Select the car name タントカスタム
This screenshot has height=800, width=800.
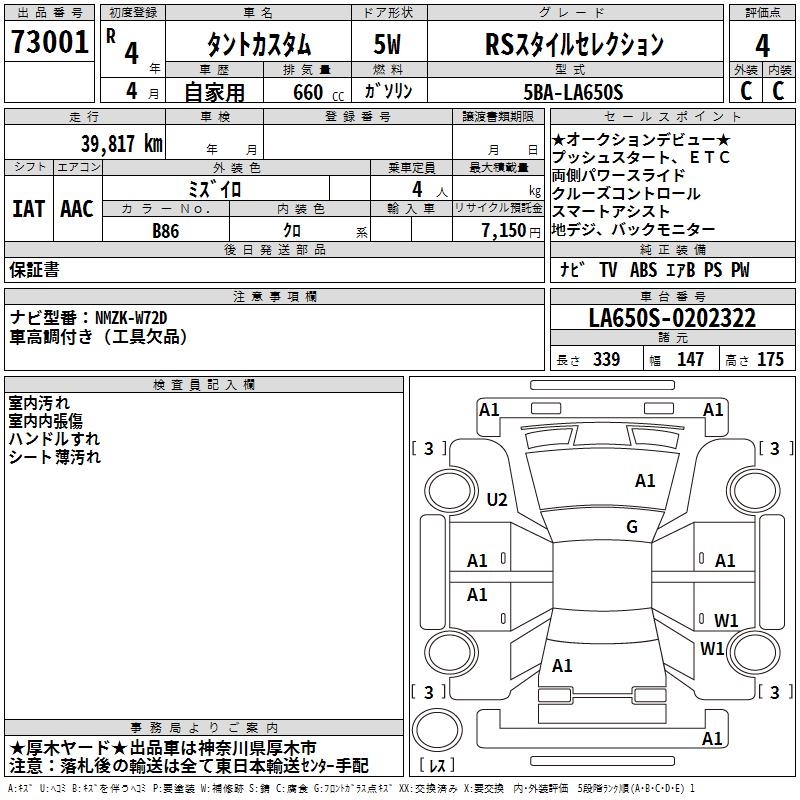click(x=259, y=44)
